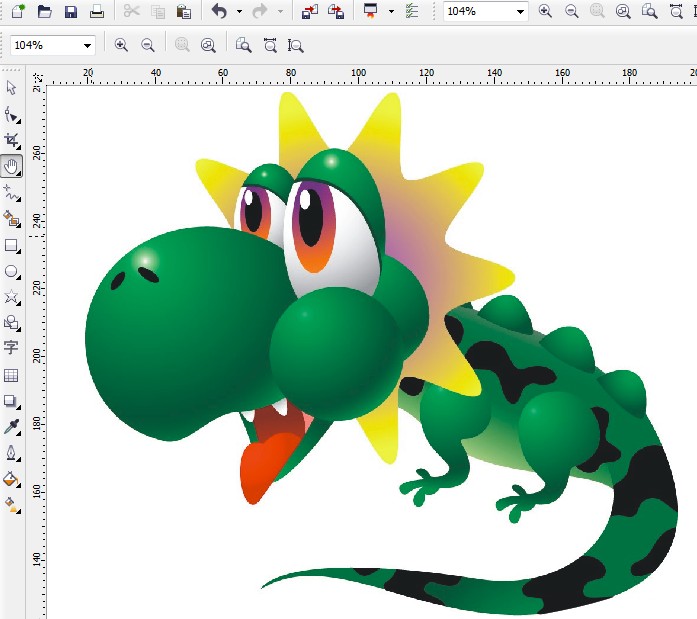Image resolution: width=697 pixels, height=619 pixels.
Task: Click Zoom To All Objects in the second toolbar
Action: [208, 45]
